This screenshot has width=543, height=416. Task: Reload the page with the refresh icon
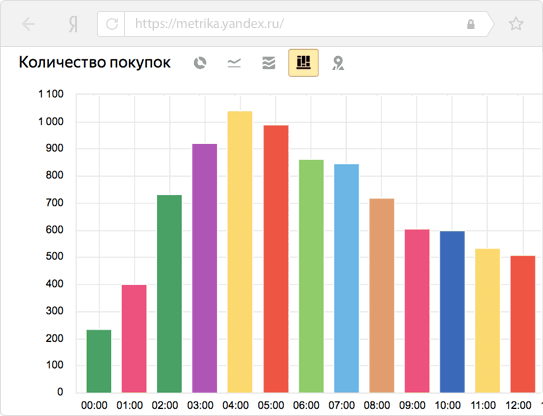pyautogui.click(x=112, y=24)
